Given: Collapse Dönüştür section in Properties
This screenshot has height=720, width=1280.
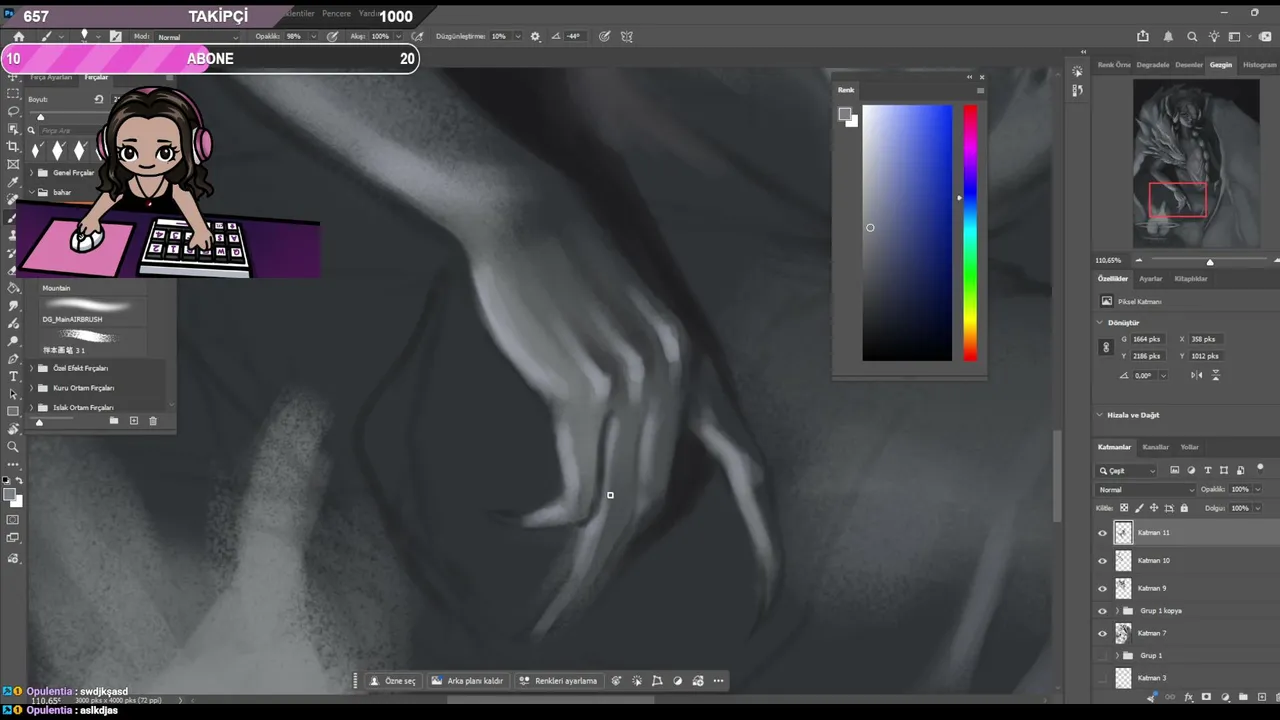Looking at the screenshot, I should [1100, 323].
